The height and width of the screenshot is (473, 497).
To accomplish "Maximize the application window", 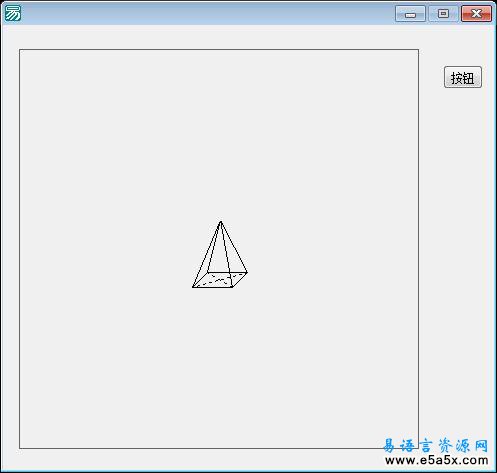I will [443, 14].
